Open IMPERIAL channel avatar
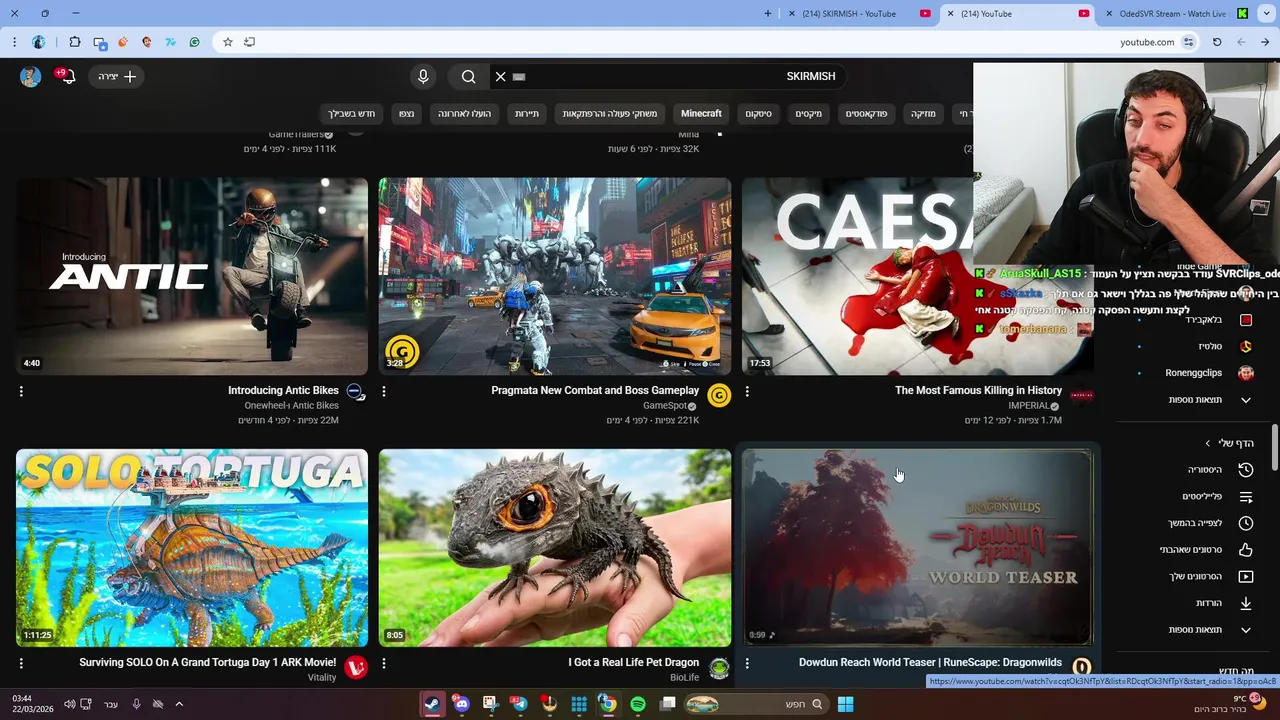The image size is (1280, 720). pyautogui.click(x=1082, y=395)
